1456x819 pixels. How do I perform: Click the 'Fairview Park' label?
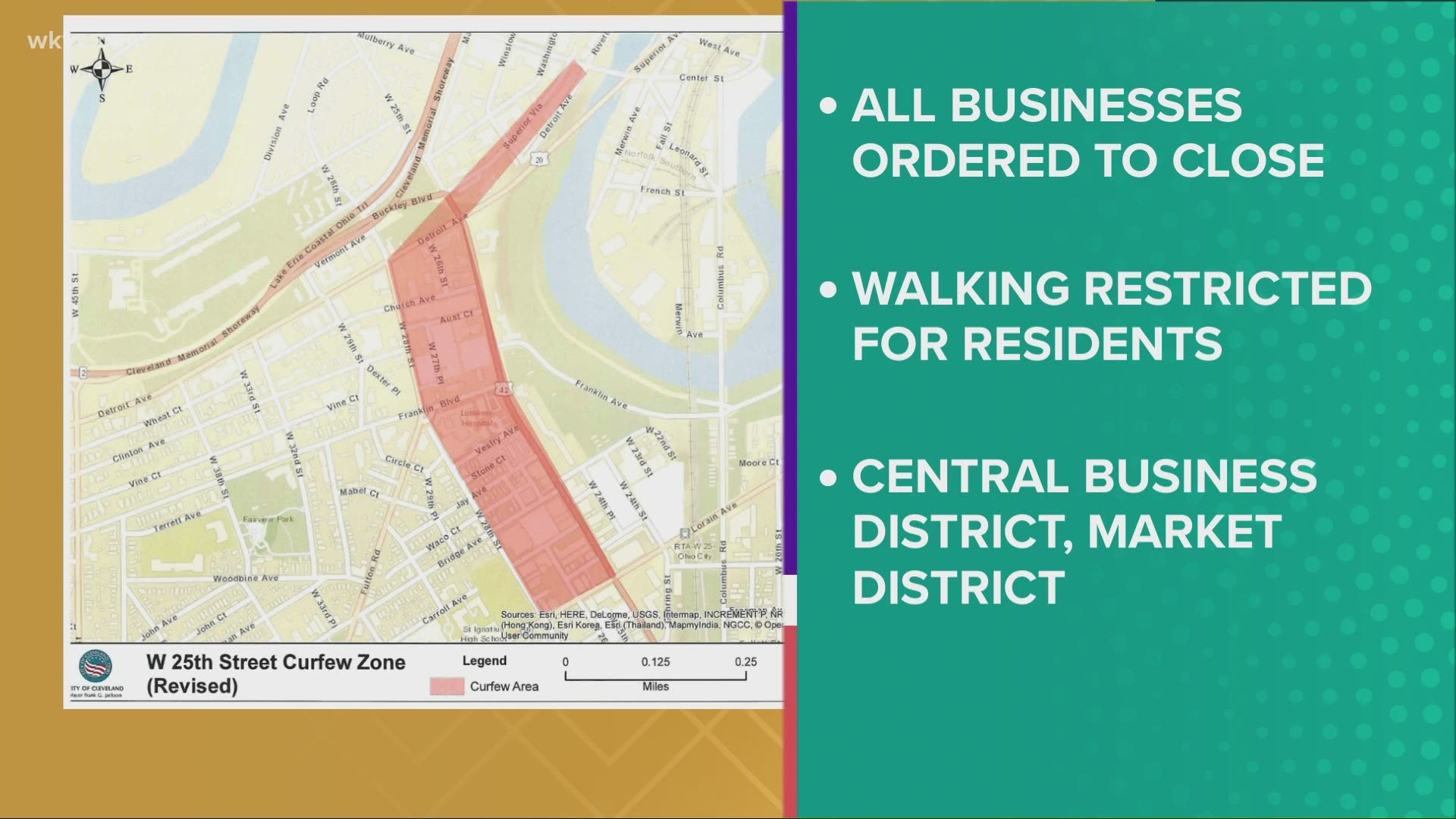(x=268, y=519)
